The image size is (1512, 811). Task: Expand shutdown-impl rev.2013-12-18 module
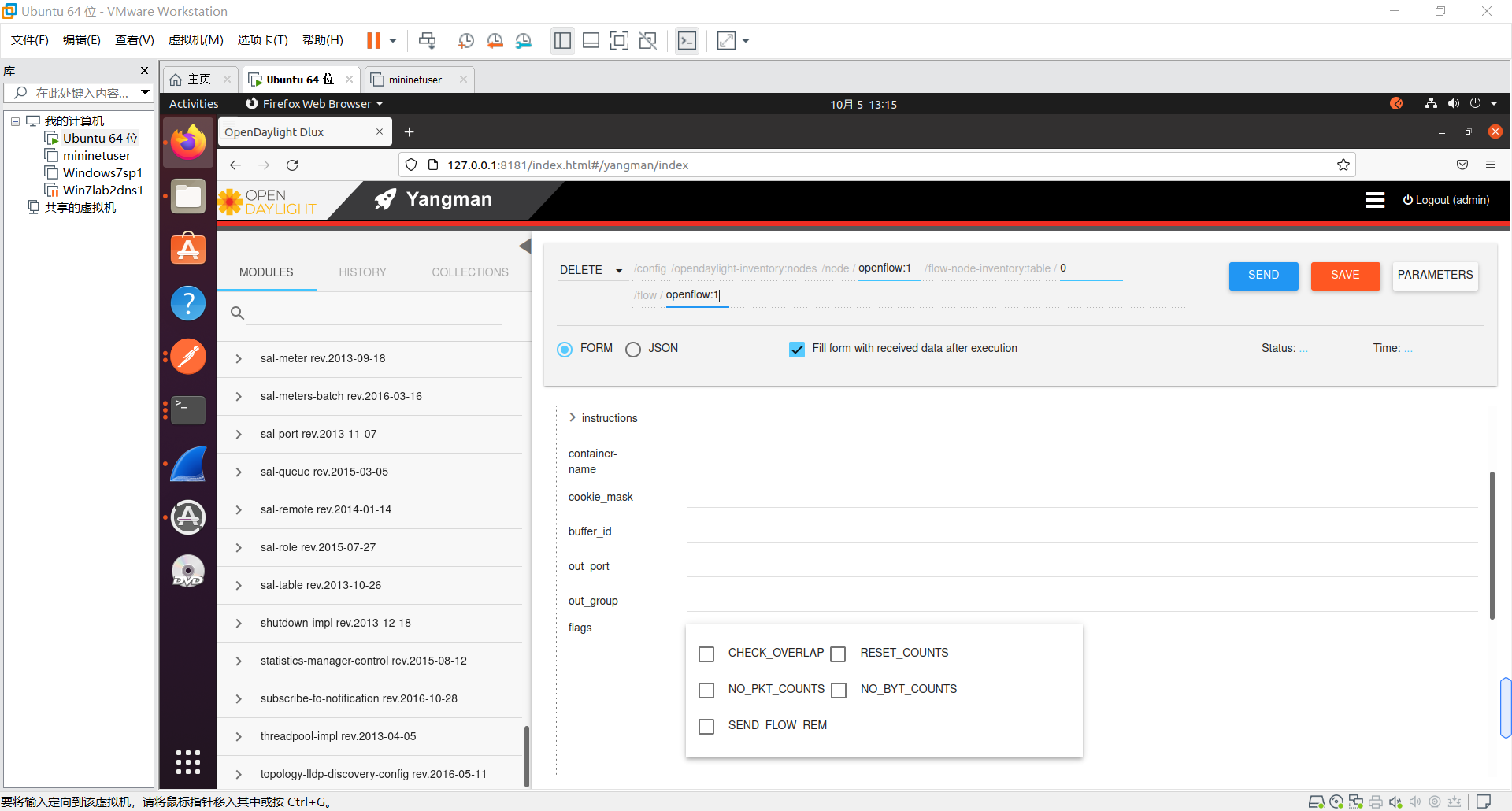pyautogui.click(x=239, y=624)
